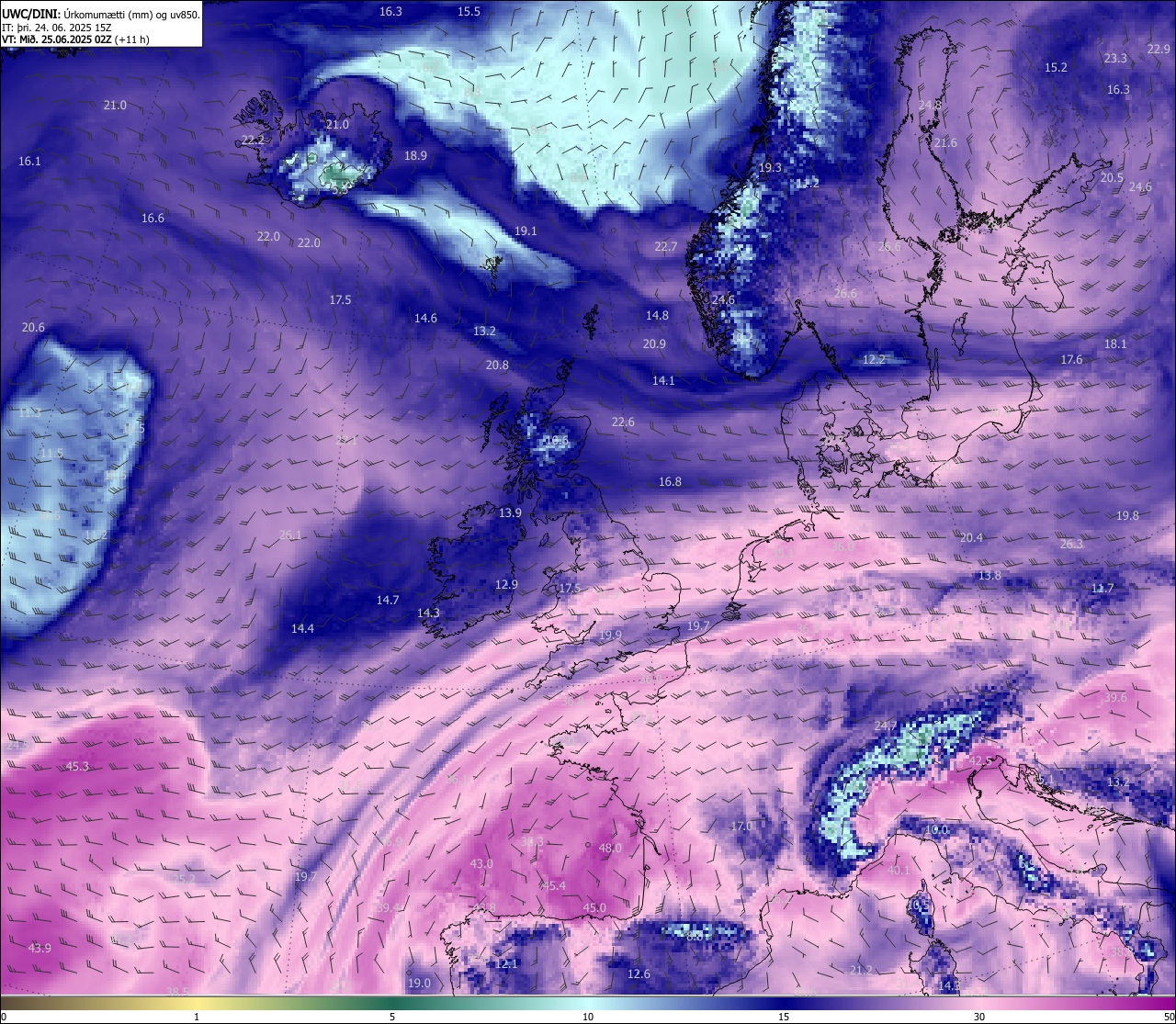Click the 23.3 value label
The width and height of the screenshot is (1176, 1024).
[1115, 58]
